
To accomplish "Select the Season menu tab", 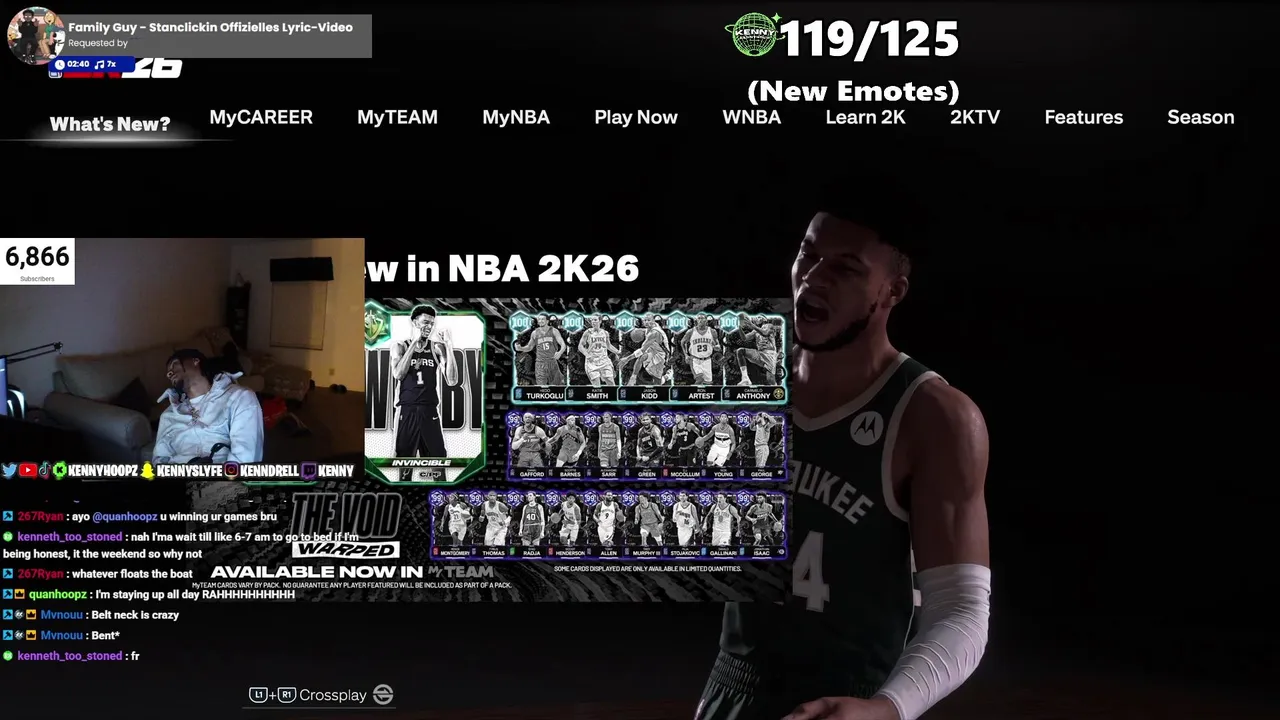I will pyautogui.click(x=1201, y=117).
